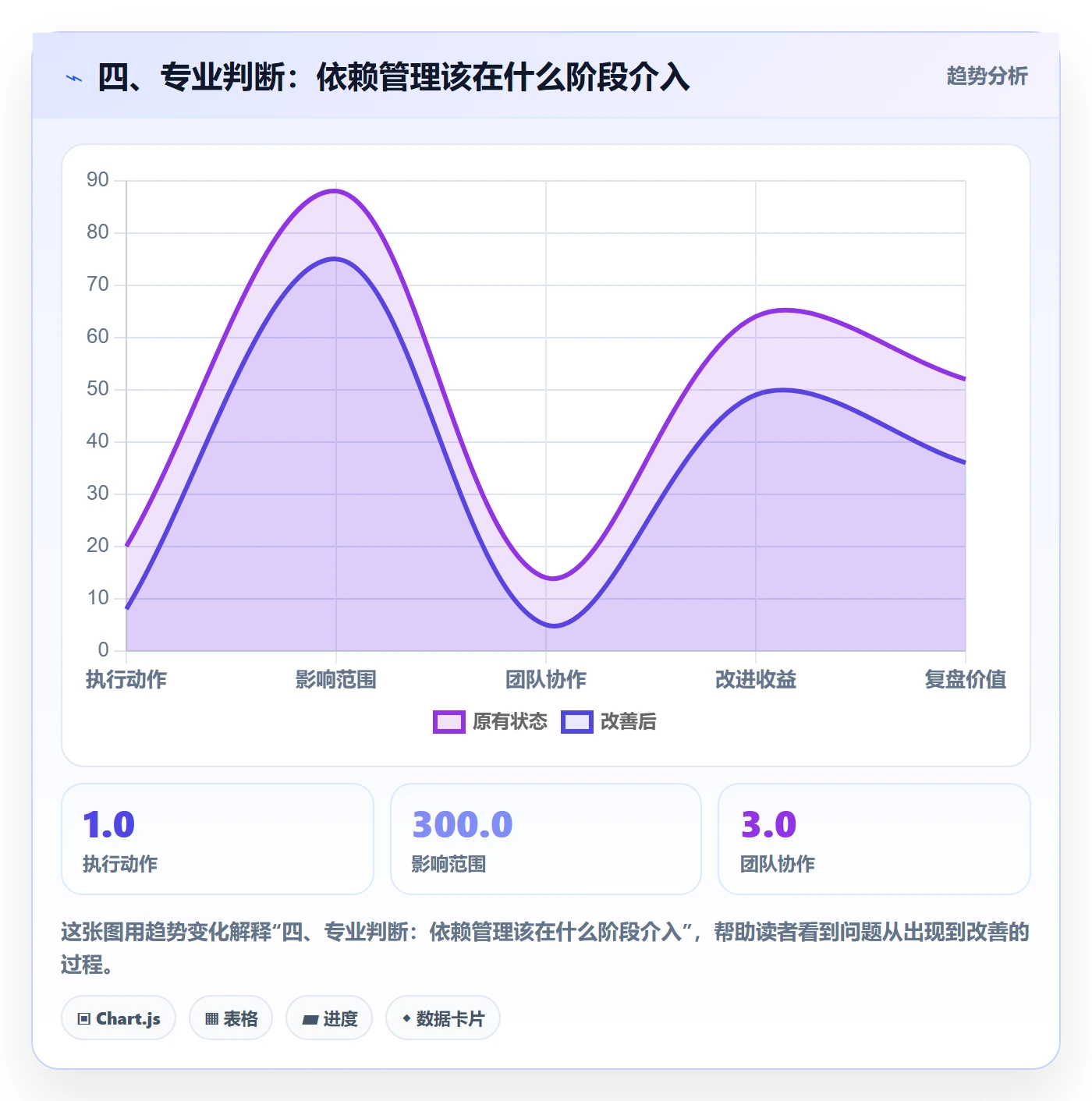Click the 改善后 legend text
The image size is (1092, 1101).
[629, 722]
